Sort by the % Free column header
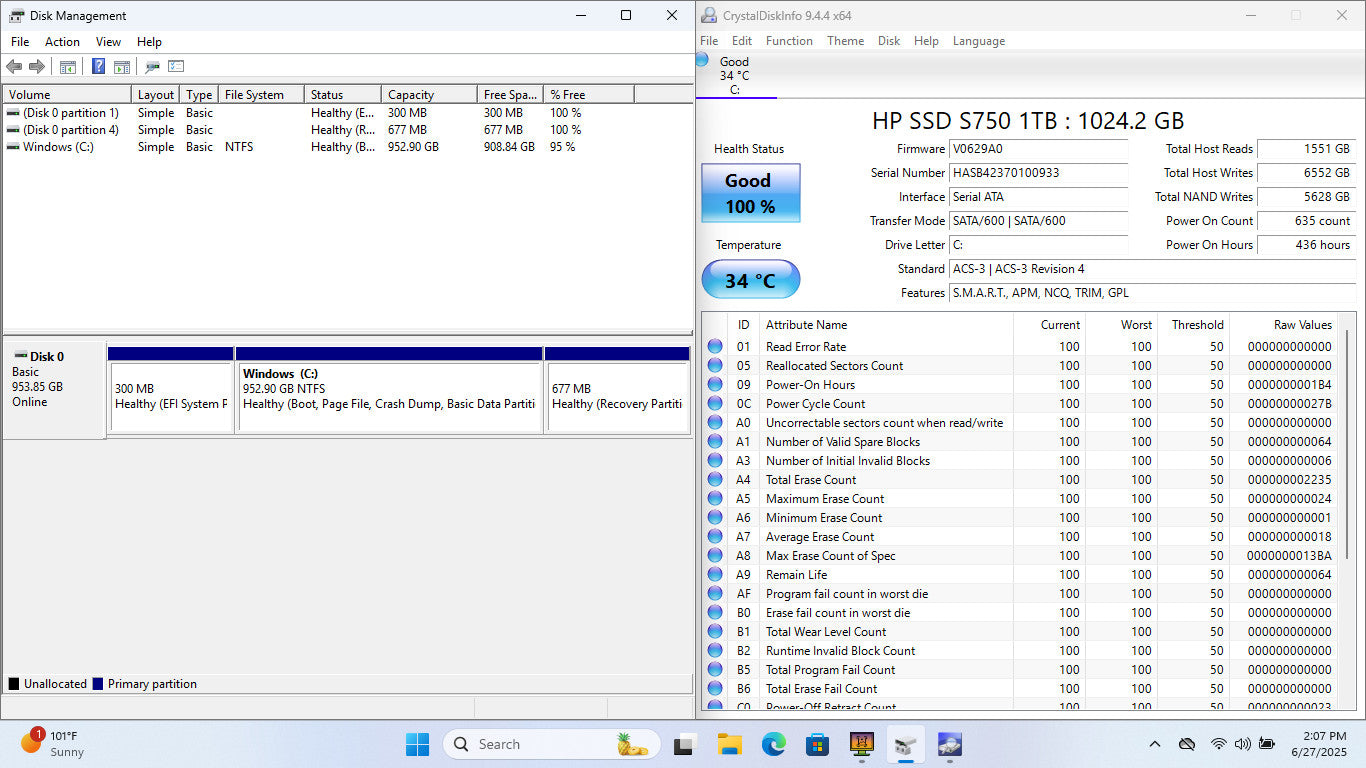Viewport: 1366px width, 768px height. coord(589,95)
